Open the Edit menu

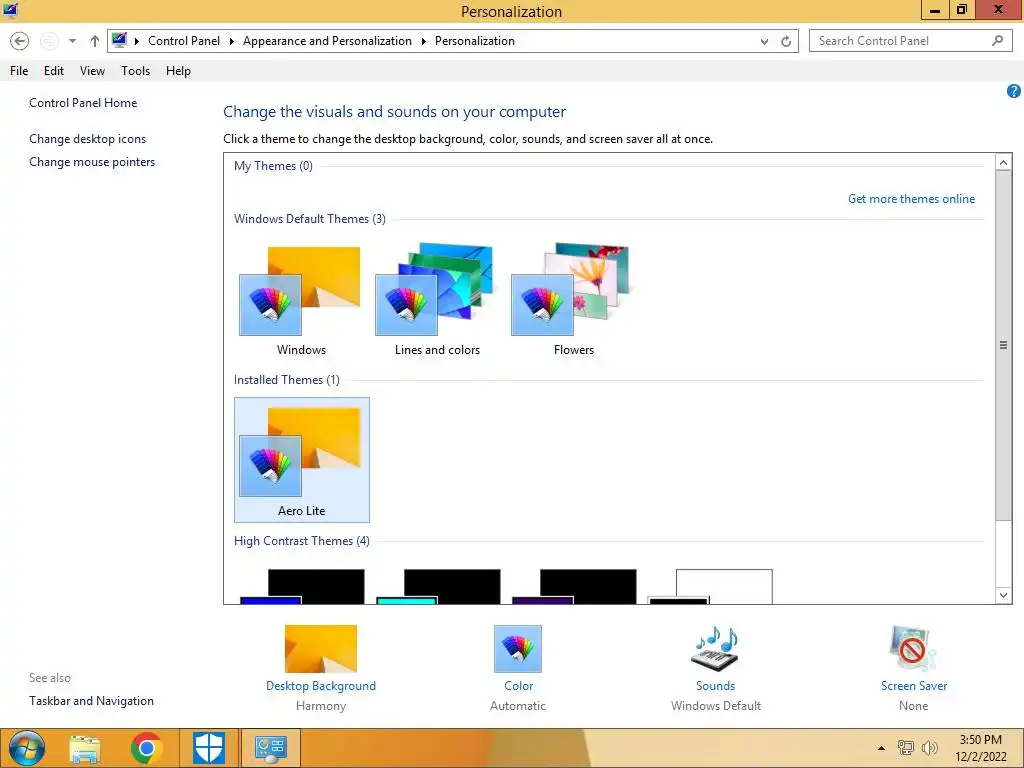54,71
